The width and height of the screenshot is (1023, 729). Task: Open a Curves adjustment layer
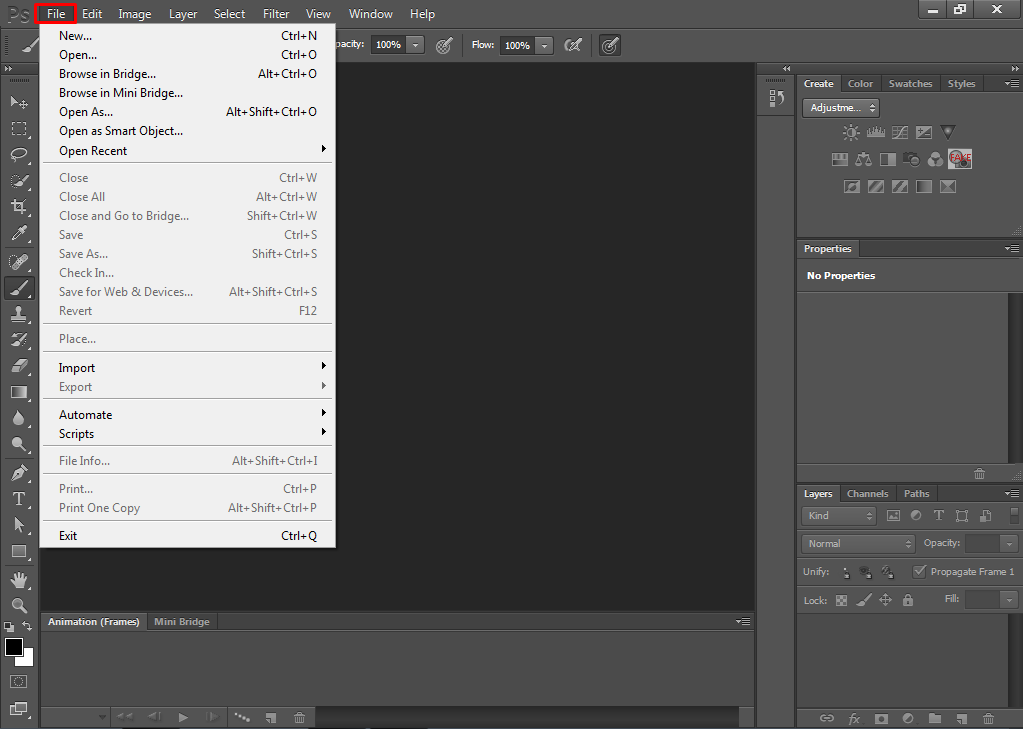899,132
